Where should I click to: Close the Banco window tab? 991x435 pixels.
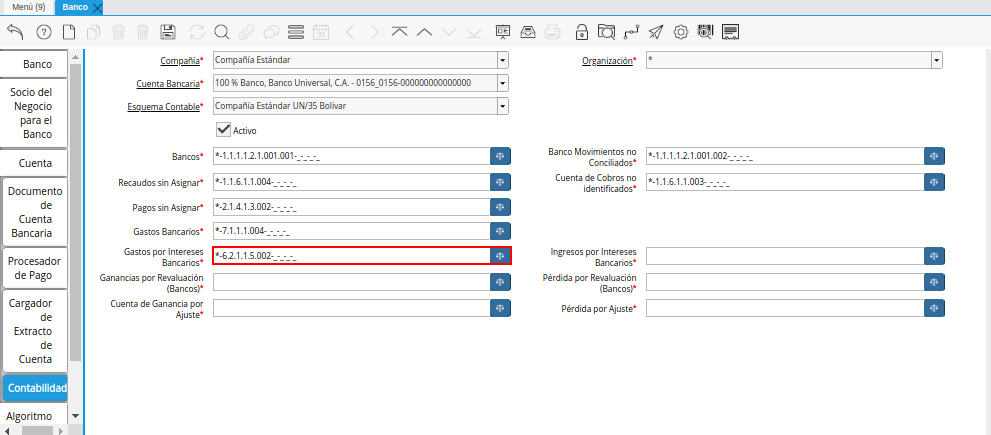pyautogui.click(x=97, y=8)
